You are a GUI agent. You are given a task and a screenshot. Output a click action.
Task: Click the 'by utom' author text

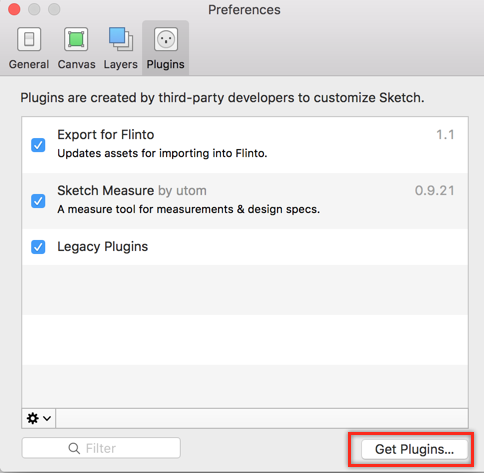(182, 191)
